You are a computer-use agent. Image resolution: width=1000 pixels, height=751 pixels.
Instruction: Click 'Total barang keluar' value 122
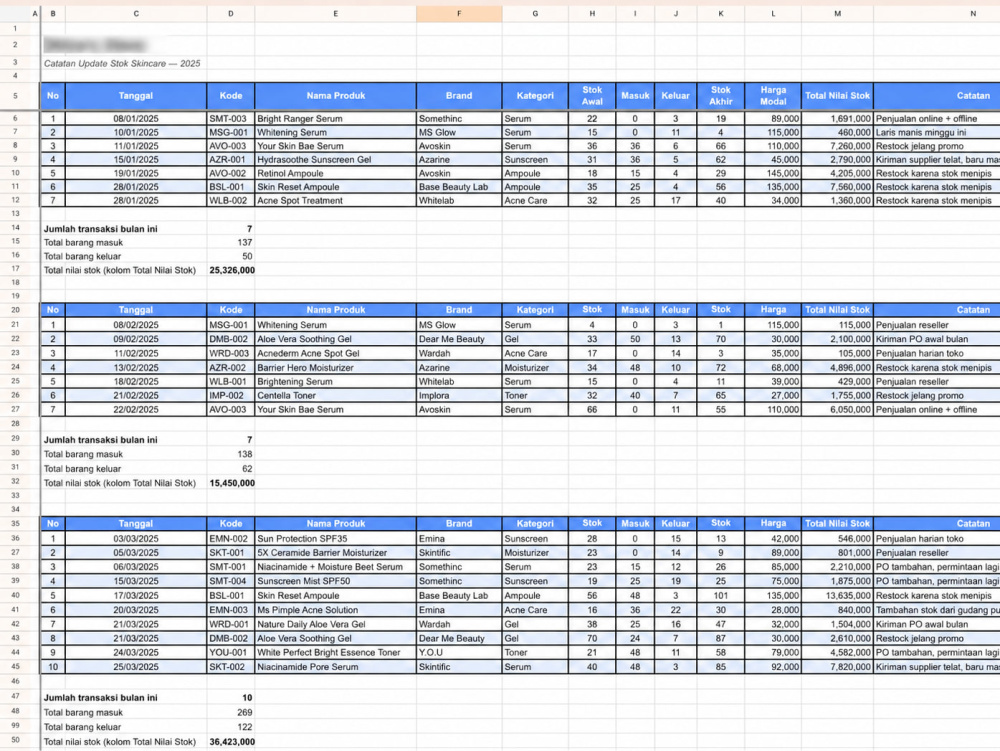[x=245, y=727]
